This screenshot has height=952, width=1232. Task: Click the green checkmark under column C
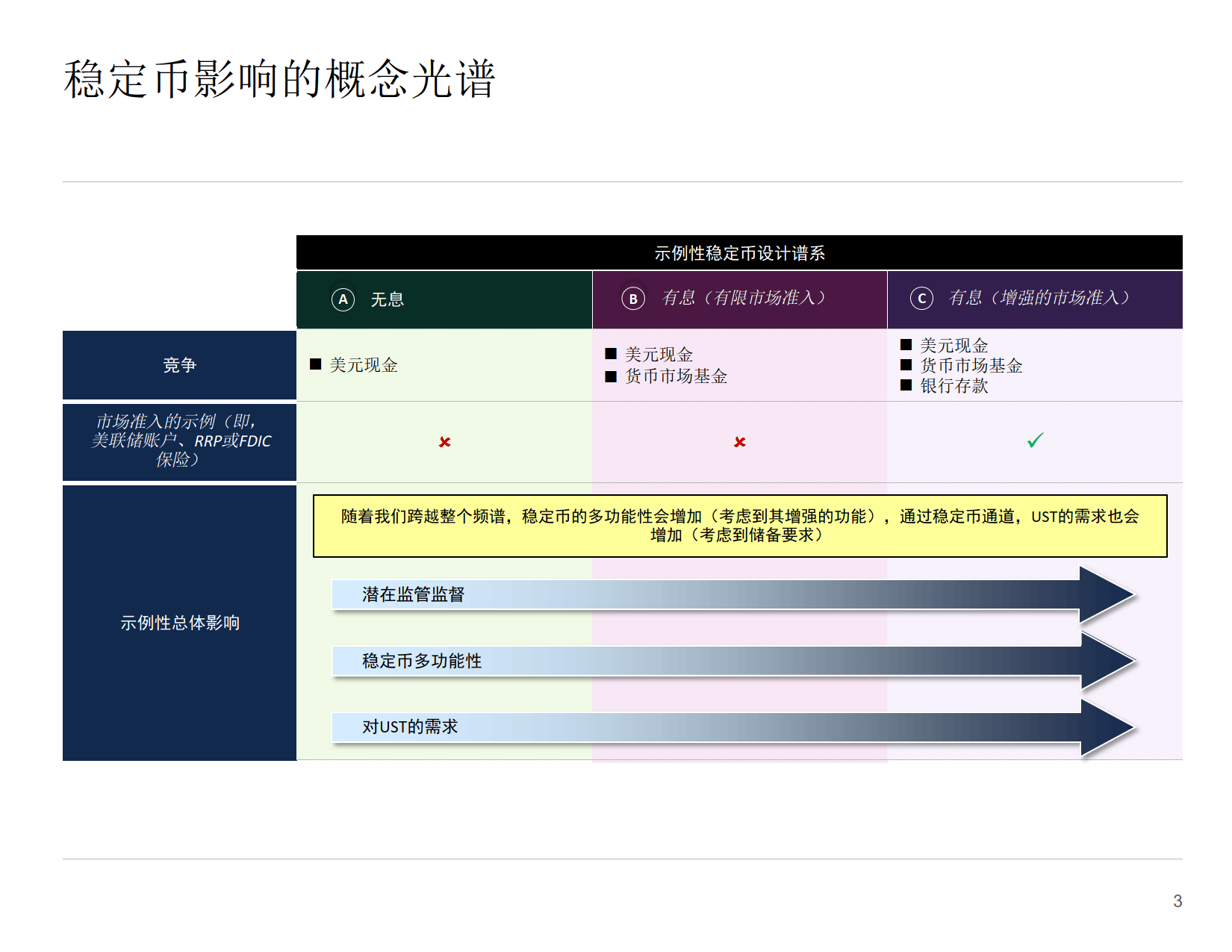(x=1034, y=441)
